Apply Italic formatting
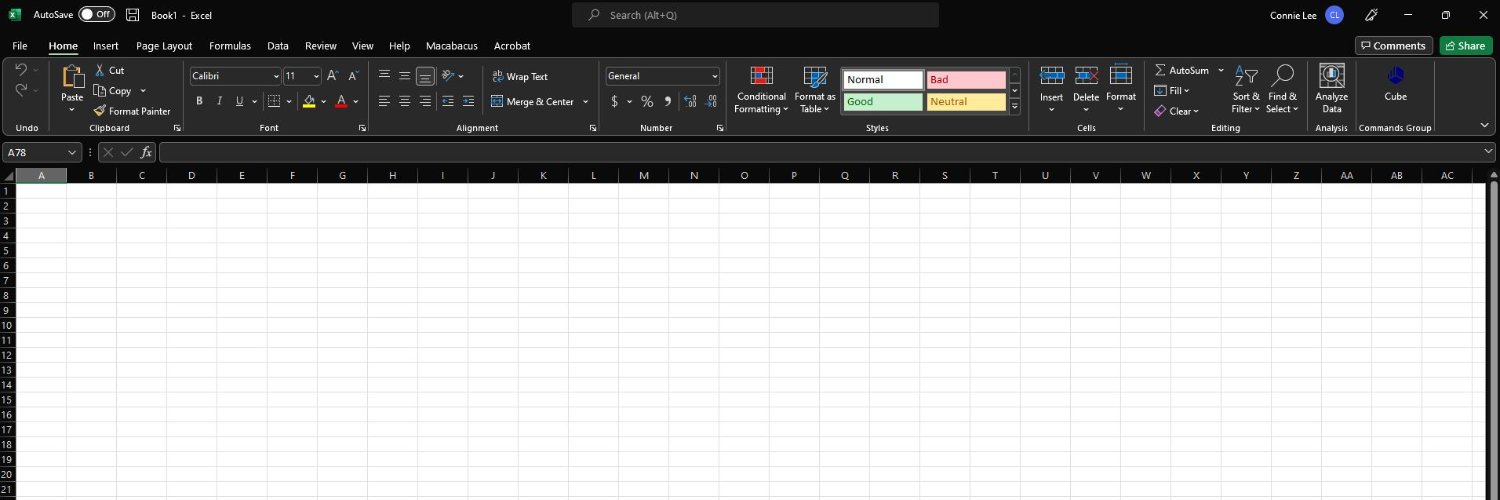The height and width of the screenshot is (500, 1500). tap(219, 101)
